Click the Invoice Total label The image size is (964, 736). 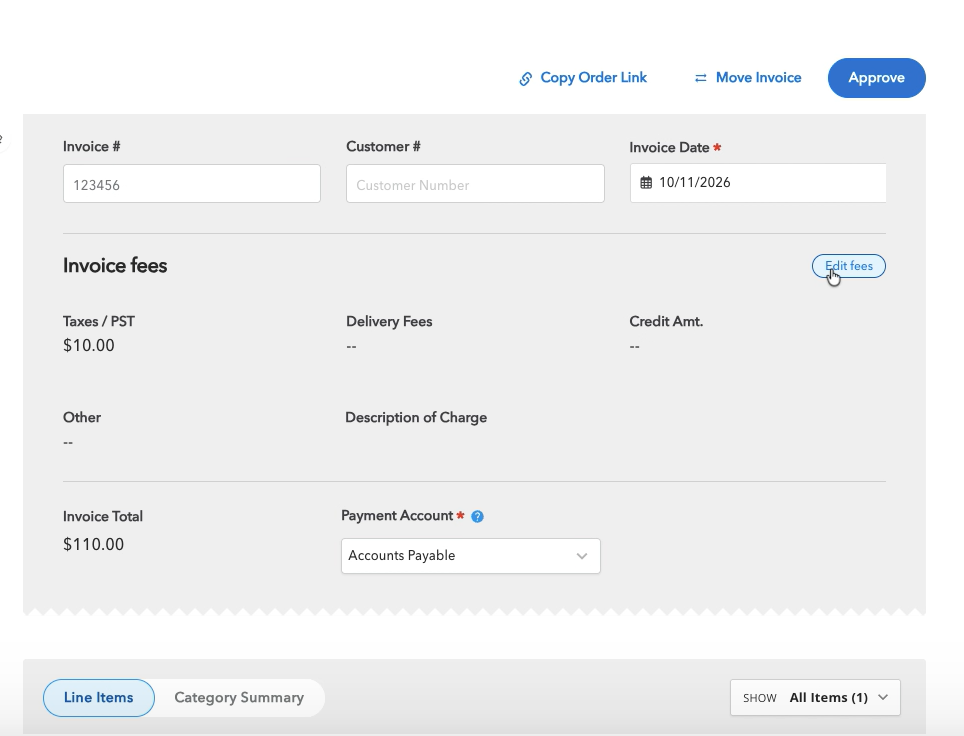pyautogui.click(x=103, y=516)
